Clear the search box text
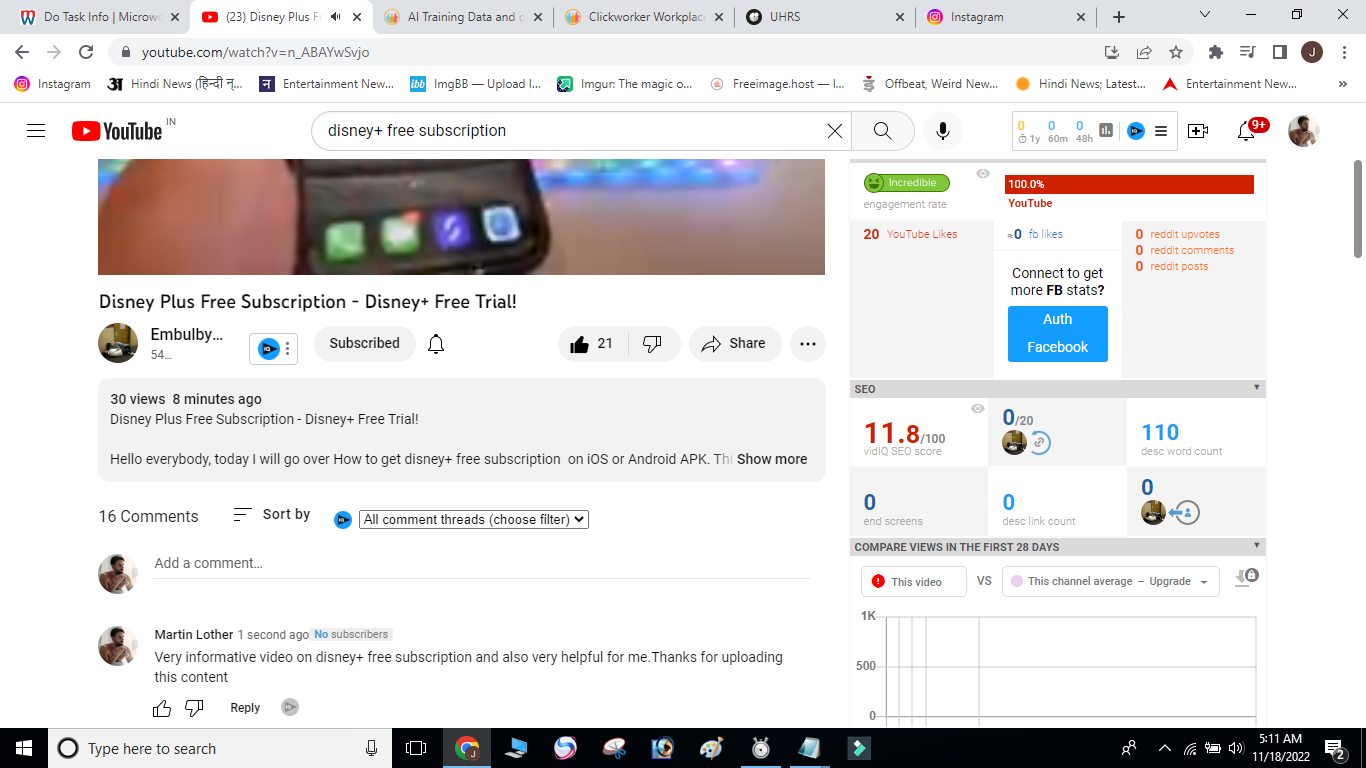Image resolution: width=1366 pixels, height=768 pixels. [835, 131]
